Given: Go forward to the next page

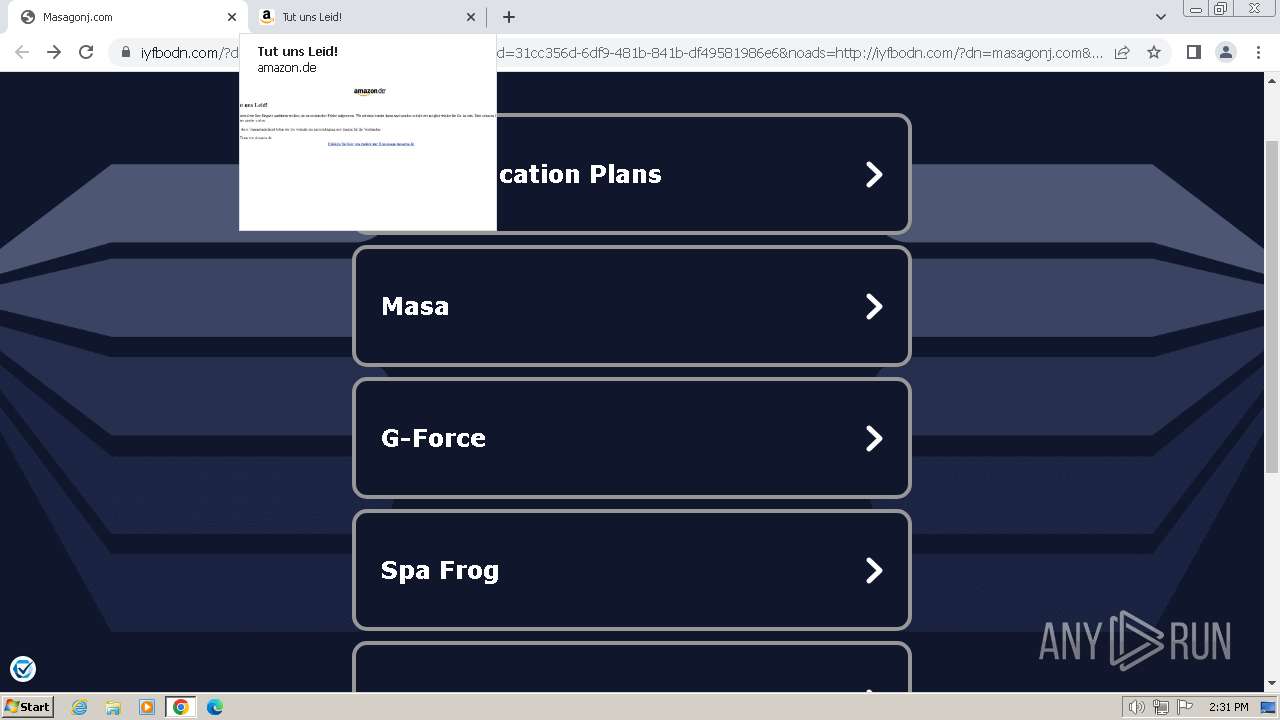Looking at the screenshot, I should (54, 52).
